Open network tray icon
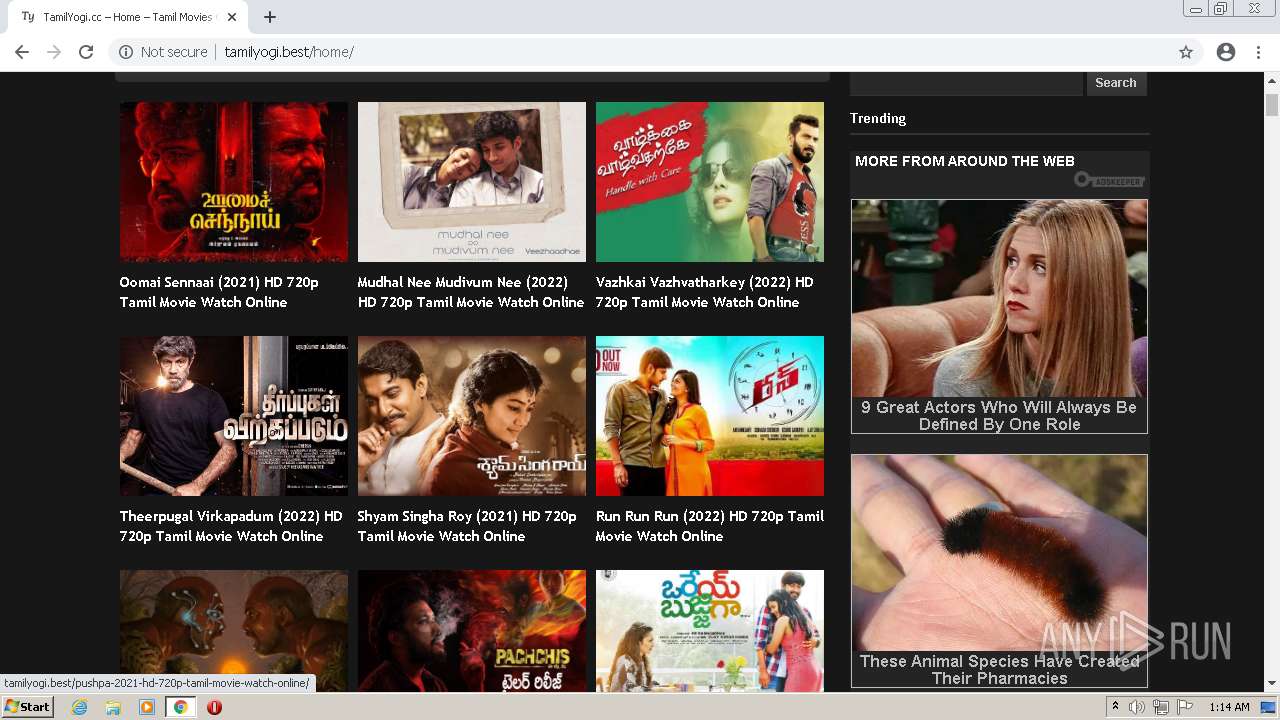Screen dimensions: 1280x720 (x=1161, y=707)
